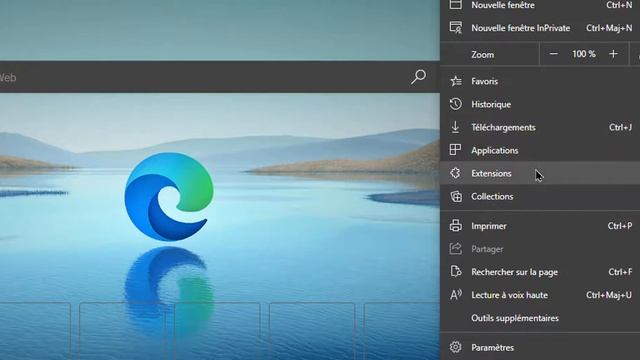Click the Lecture à voix haute icon
This screenshot has height=360, width=640.
click(456, 295)
